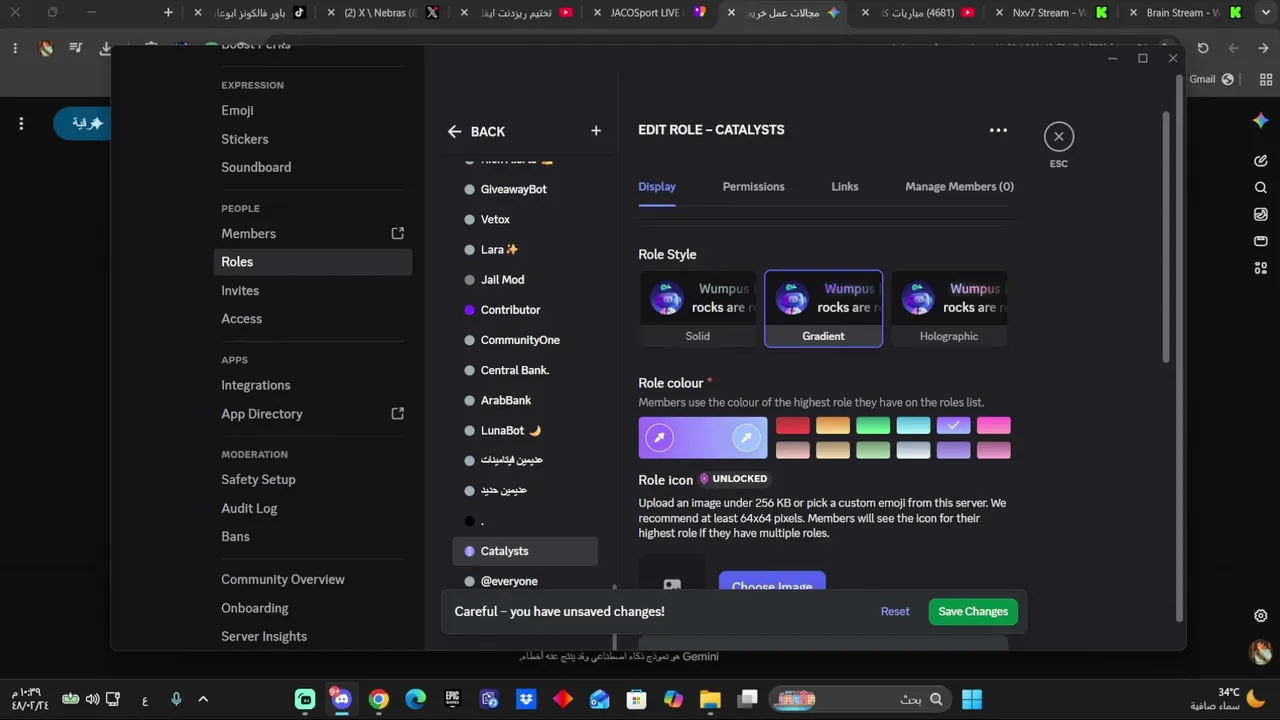Open Dropbox from the taskbar
The height and width of the screenshot is (720, 1280).
(x=526, y=700)
